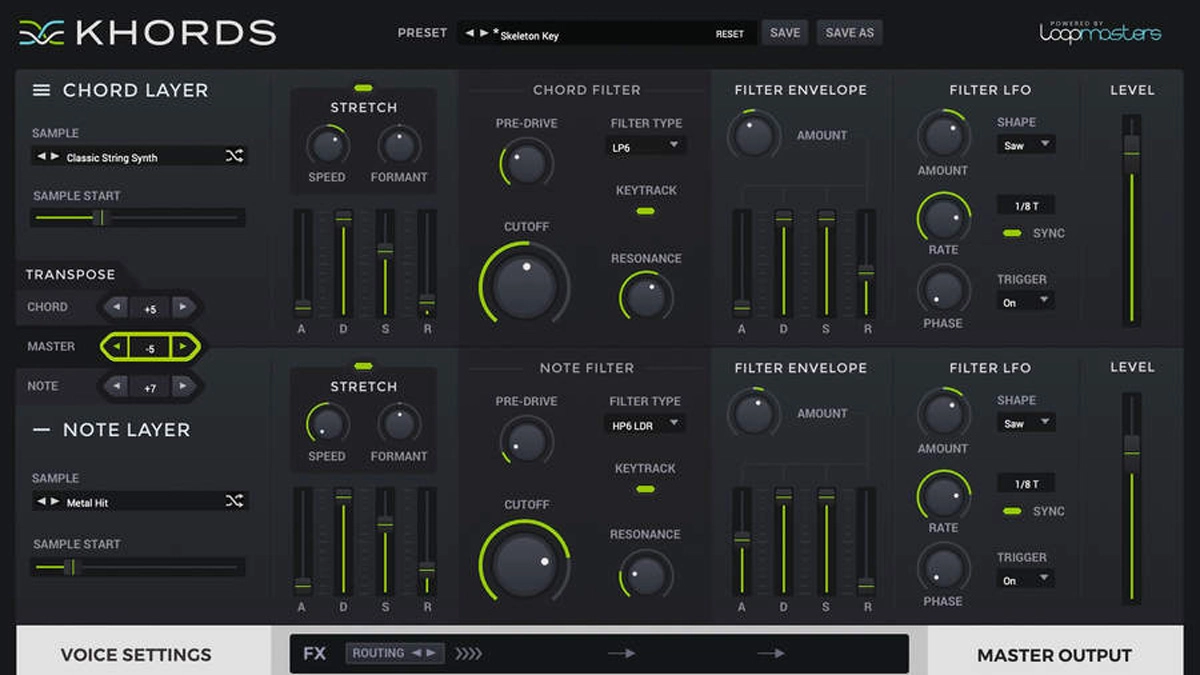Open the Chord Layer hamburger menu
1200x675 pixels.
pyautogui.click(x=41, y=90)
